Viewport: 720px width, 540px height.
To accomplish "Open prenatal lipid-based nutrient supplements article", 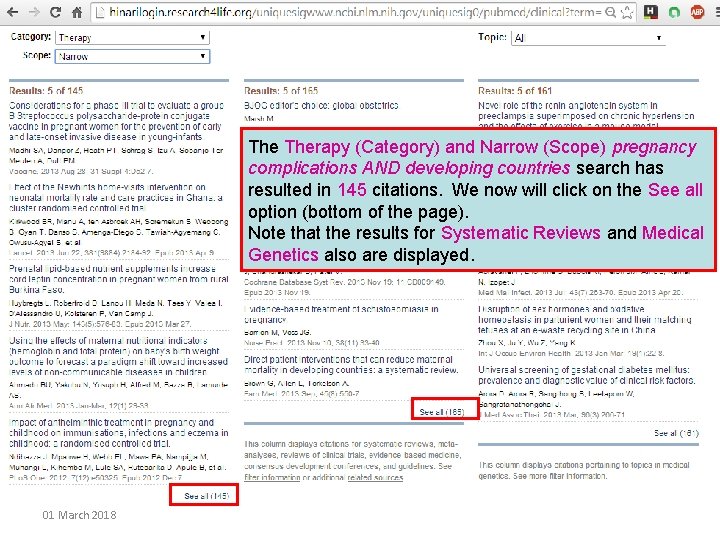I will point(118,279).
